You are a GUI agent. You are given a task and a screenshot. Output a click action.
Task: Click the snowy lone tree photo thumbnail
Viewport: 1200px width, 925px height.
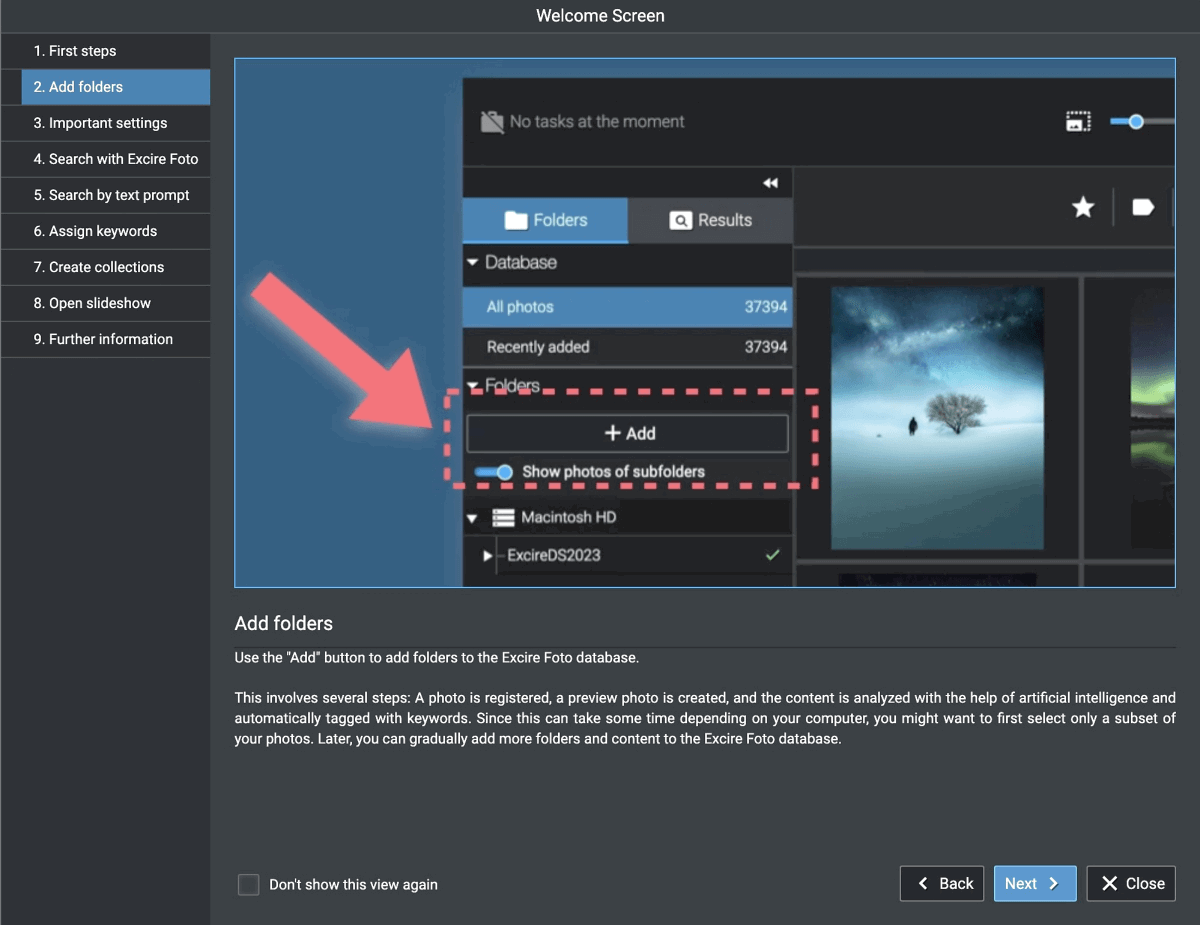pos(937,418)
